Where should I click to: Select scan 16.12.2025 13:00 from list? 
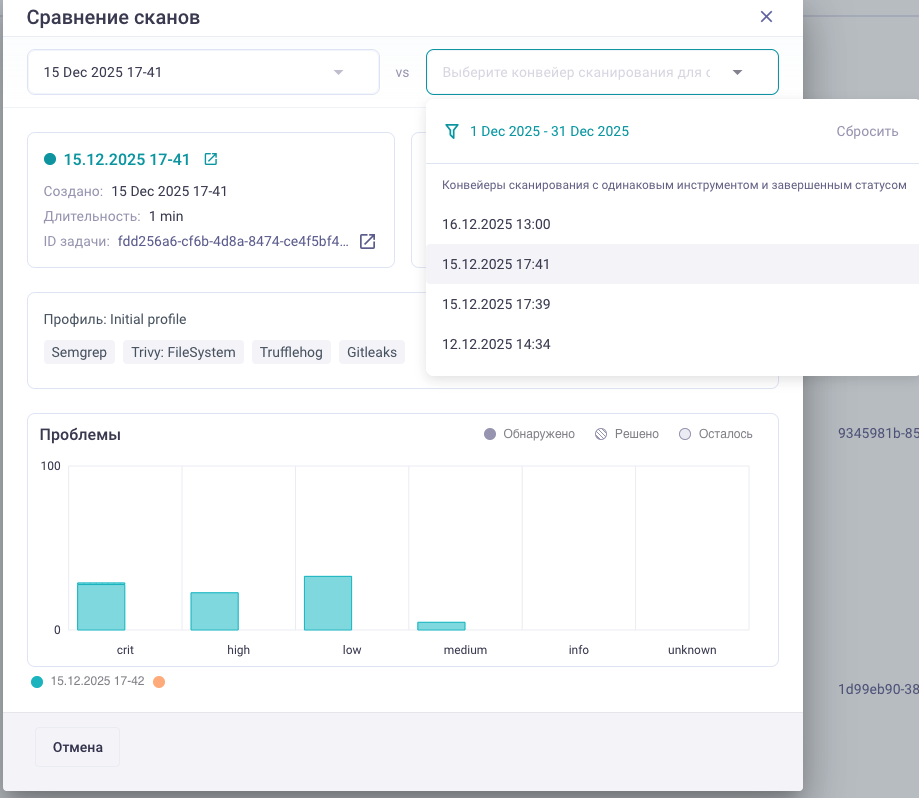496,224
